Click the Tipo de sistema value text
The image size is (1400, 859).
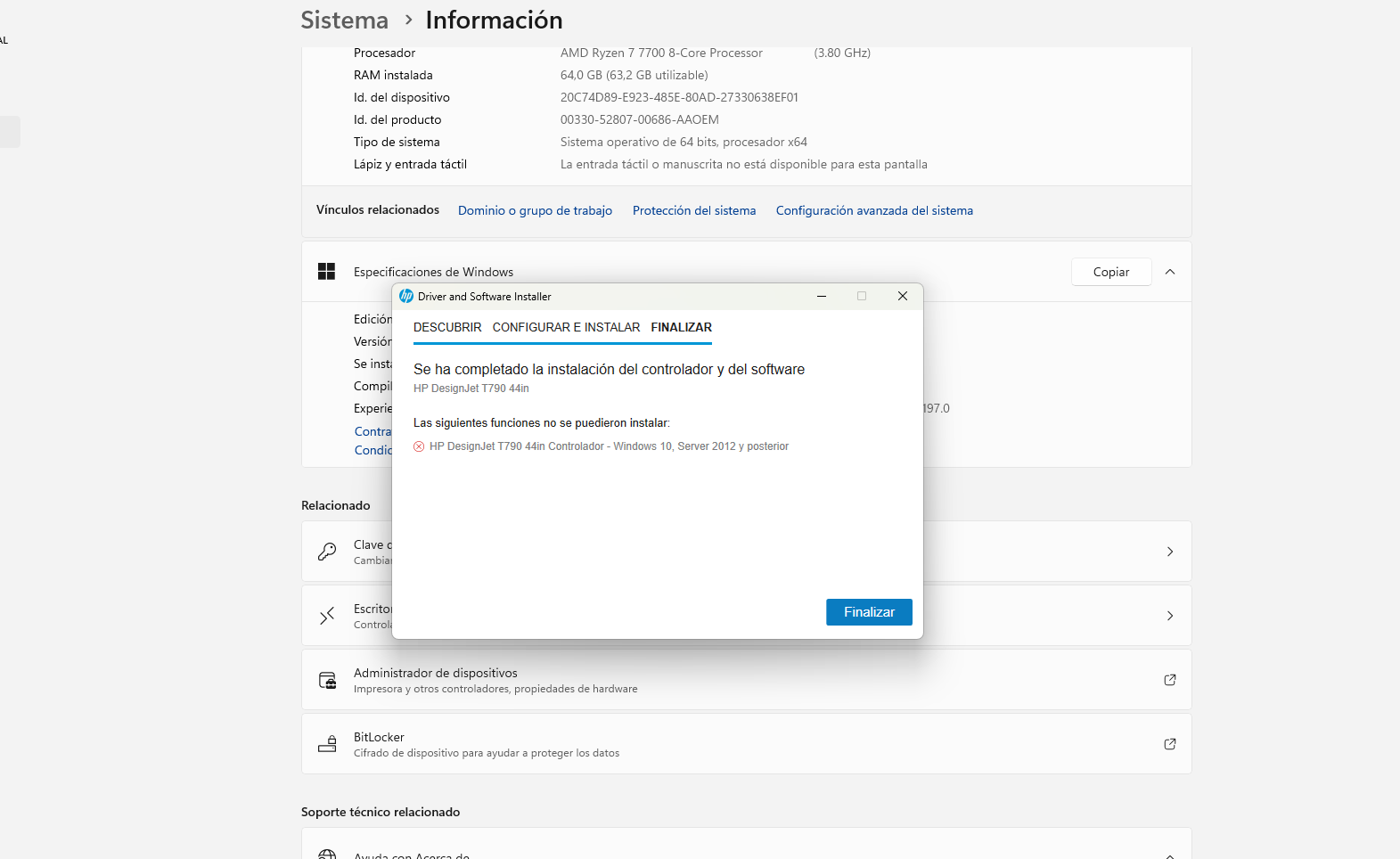684,143
